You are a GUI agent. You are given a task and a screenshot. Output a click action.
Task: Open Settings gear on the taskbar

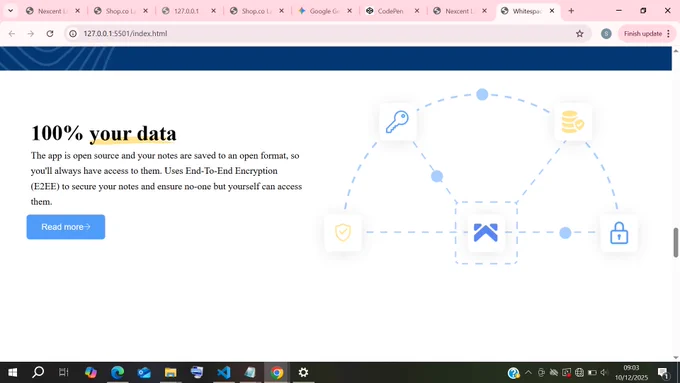coord(303,372)
